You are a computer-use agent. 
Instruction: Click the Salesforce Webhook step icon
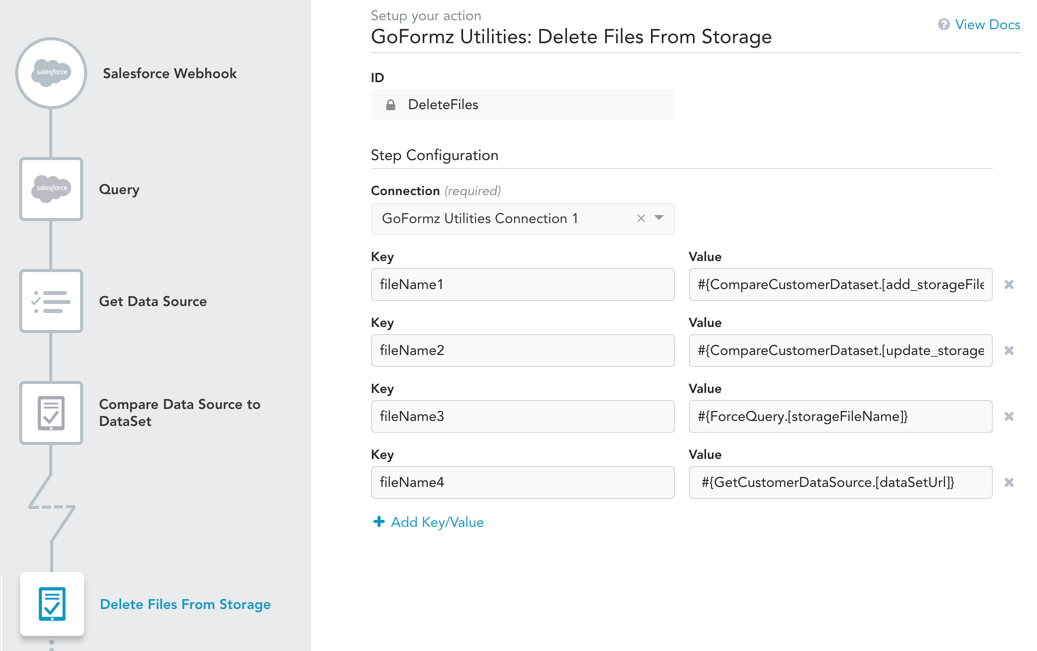(x=51, y=73)
